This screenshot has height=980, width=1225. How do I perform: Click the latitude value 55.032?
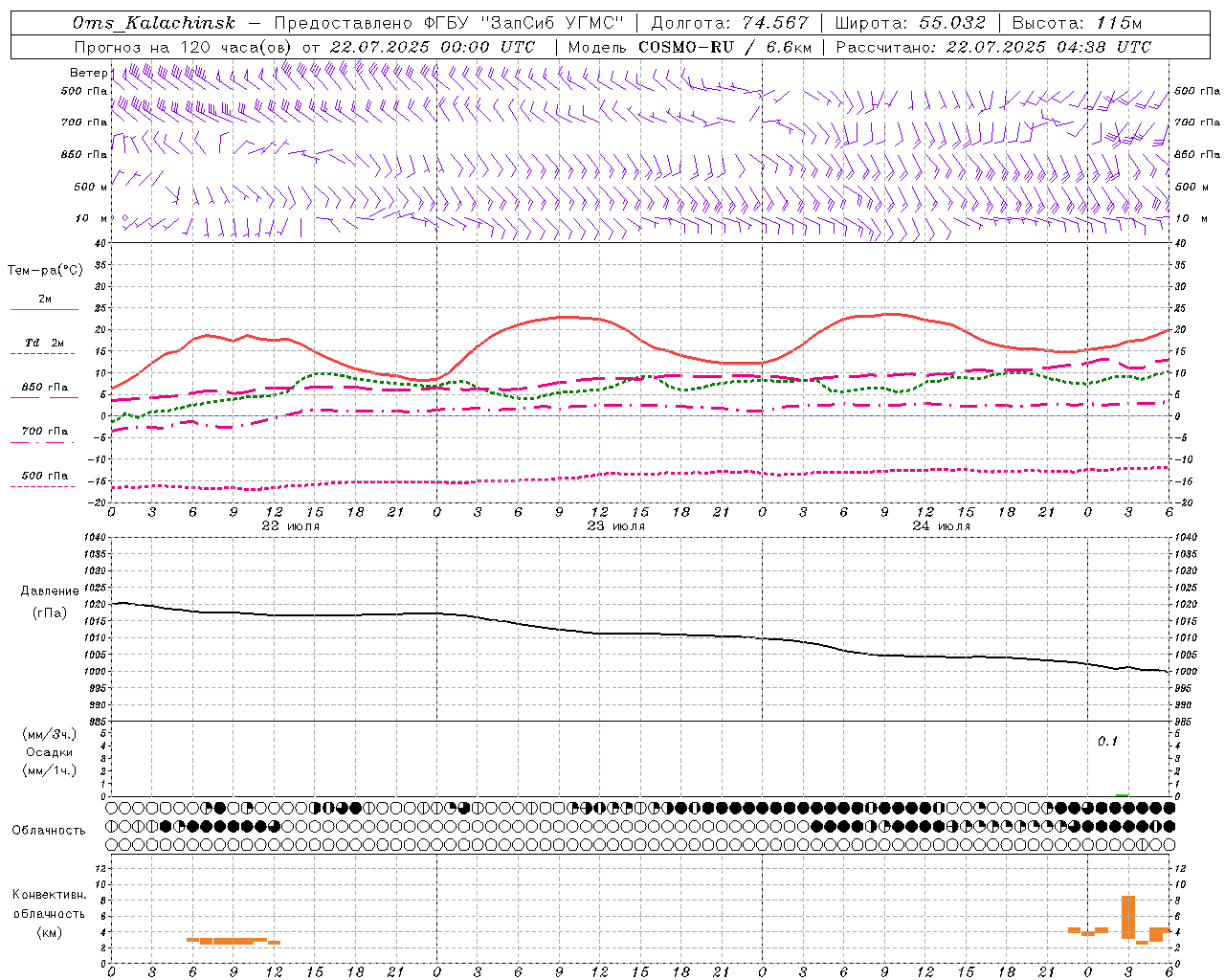click(x=952, y=23)
